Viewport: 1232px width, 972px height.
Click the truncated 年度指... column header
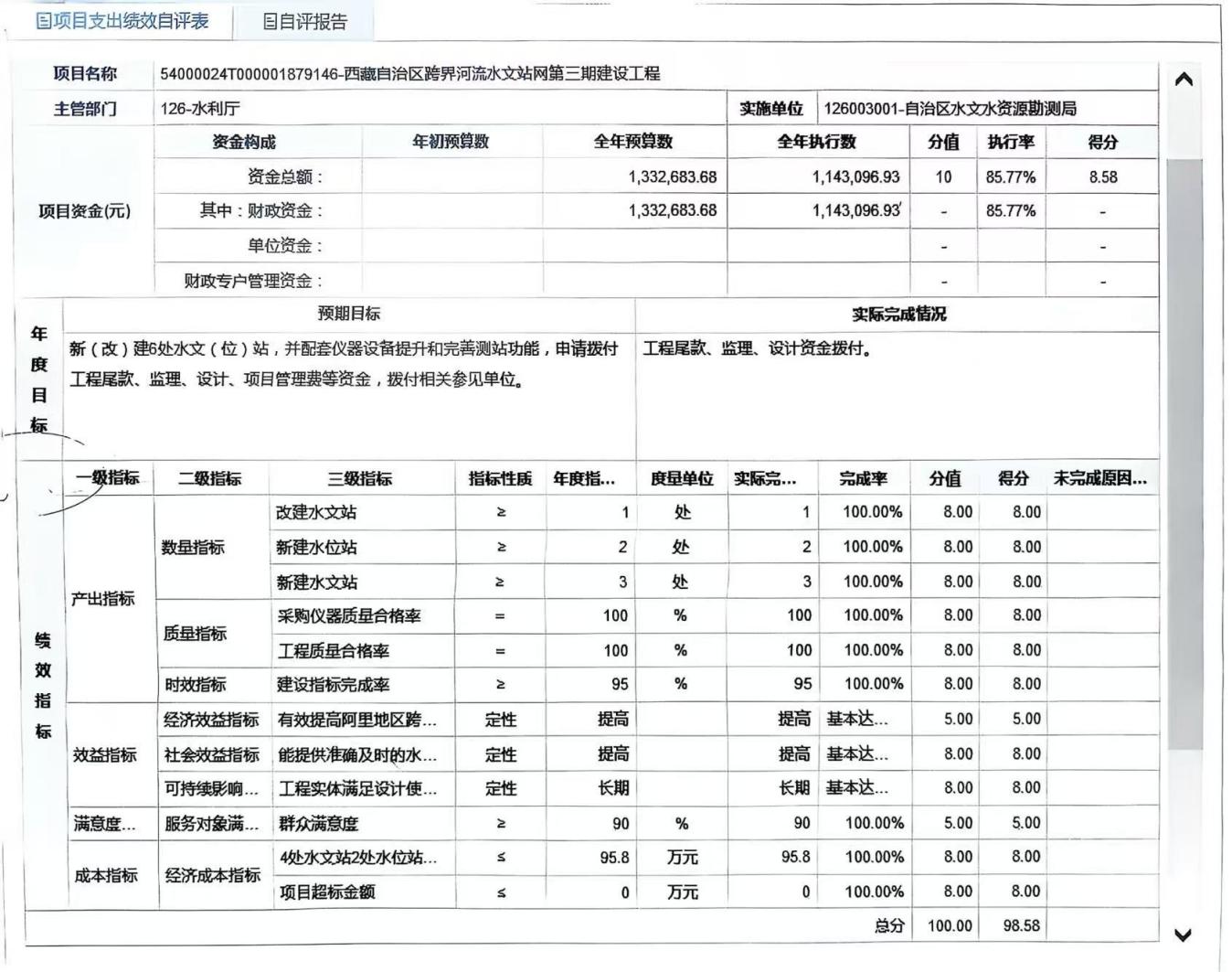coord(584,478)
